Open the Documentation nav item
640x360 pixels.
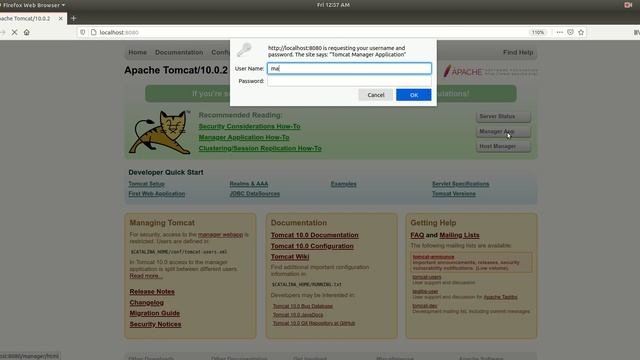pyautogui.click(x=179, y=52)
